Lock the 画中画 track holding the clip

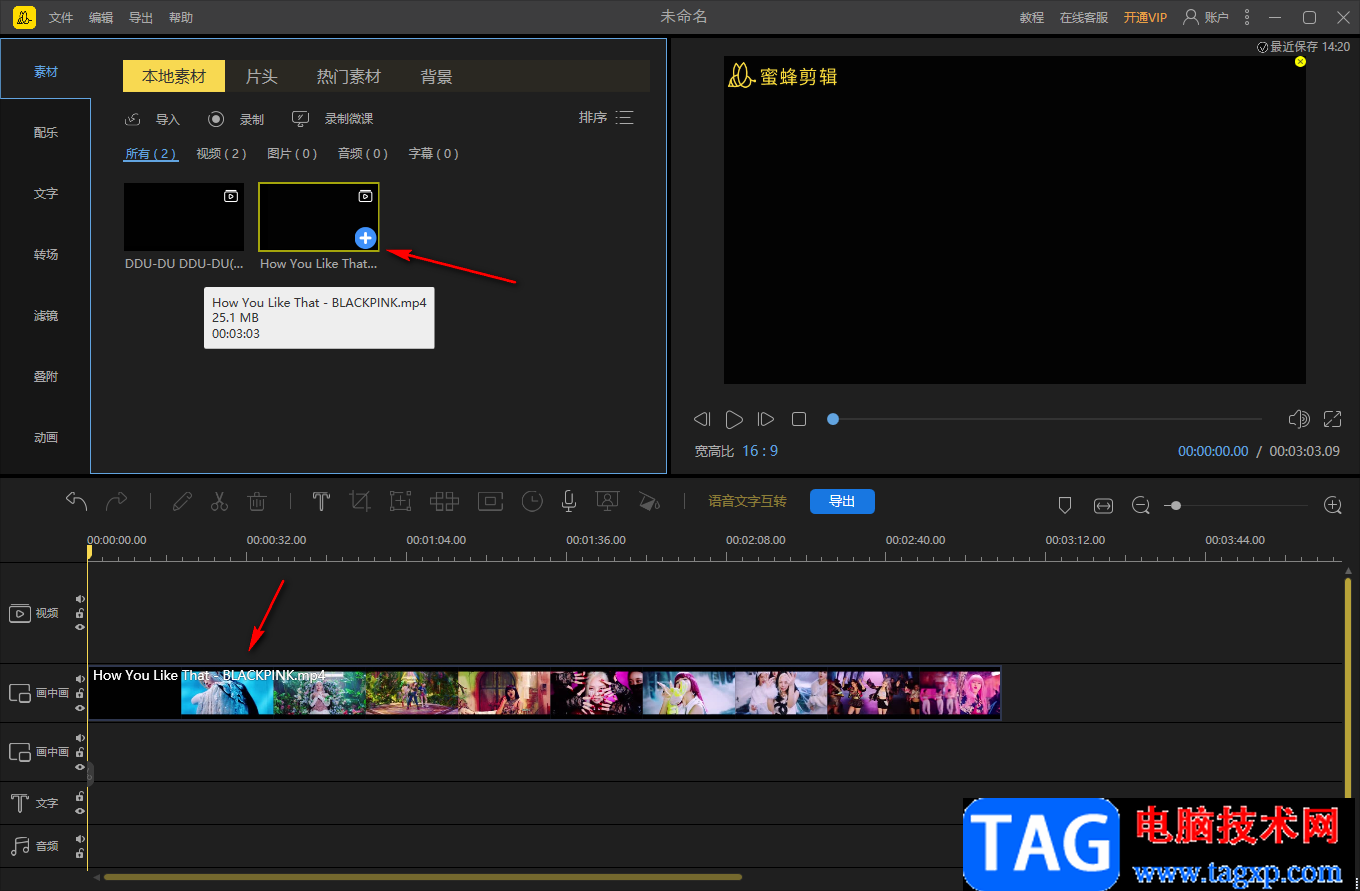coord(80,693)
